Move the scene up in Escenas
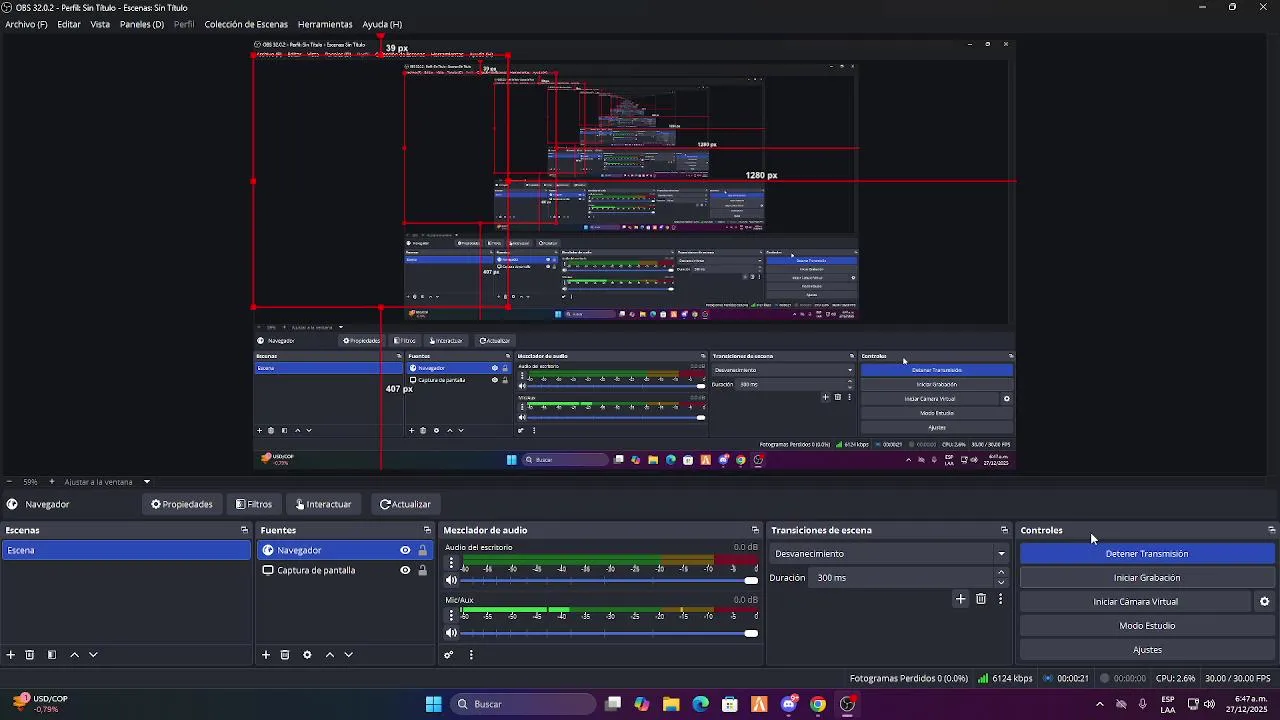The width and height of the screenshot is (1280, 720). [x=74, y=655]
